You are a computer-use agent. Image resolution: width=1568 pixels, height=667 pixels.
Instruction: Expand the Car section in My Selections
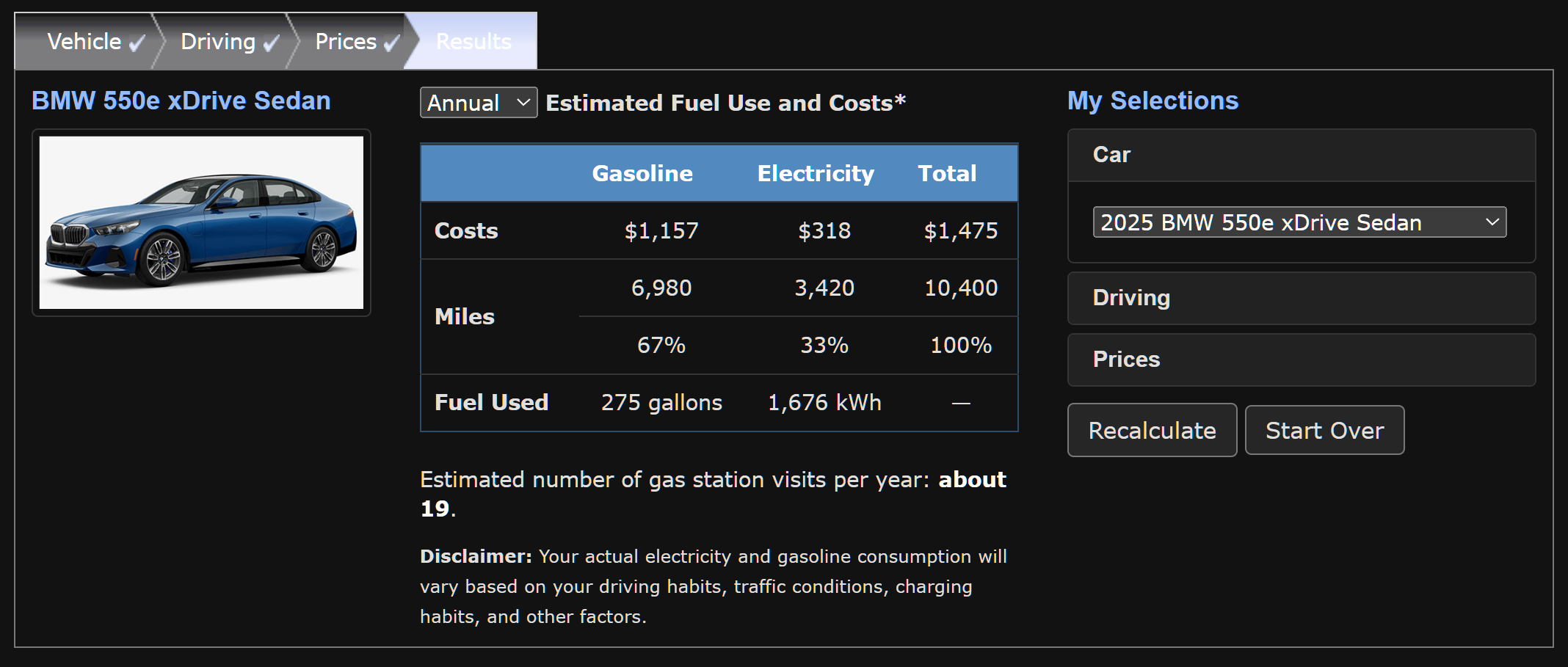coord(1302,155)
